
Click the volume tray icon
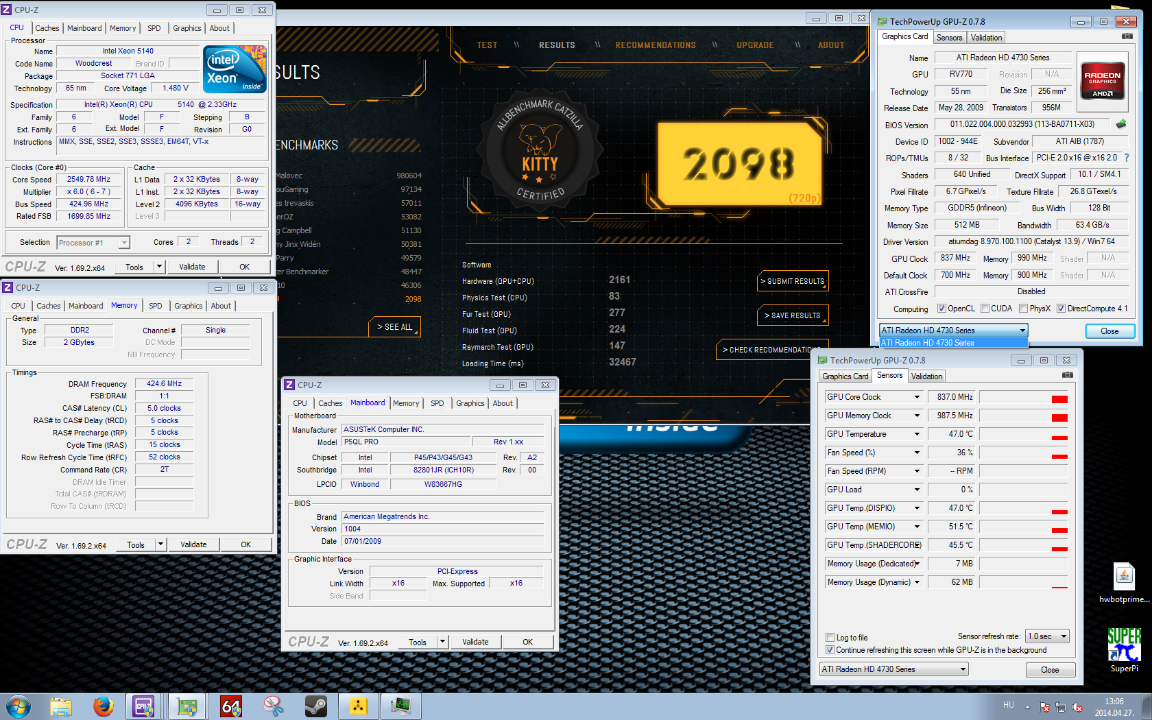[1078, 708]
